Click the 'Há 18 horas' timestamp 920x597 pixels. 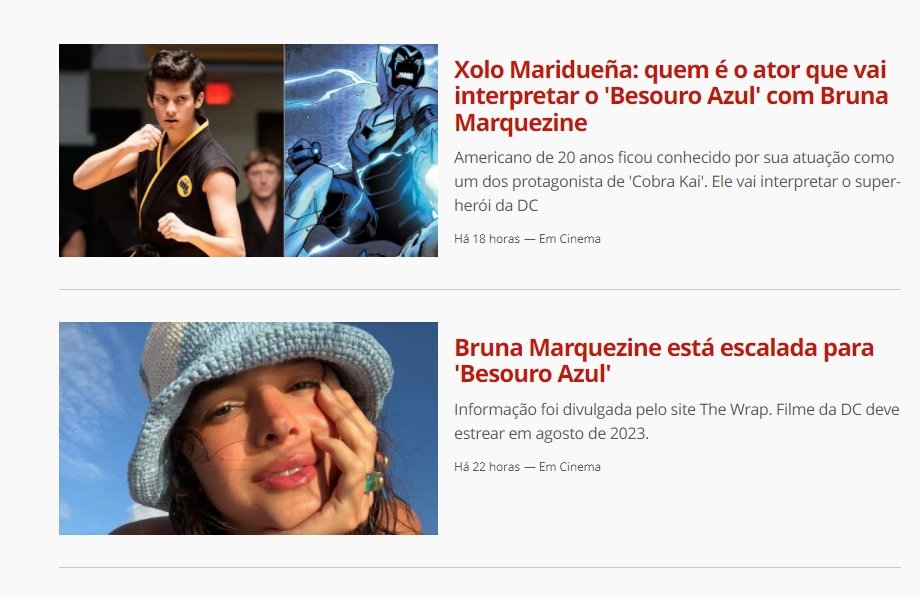click(487, 239)
